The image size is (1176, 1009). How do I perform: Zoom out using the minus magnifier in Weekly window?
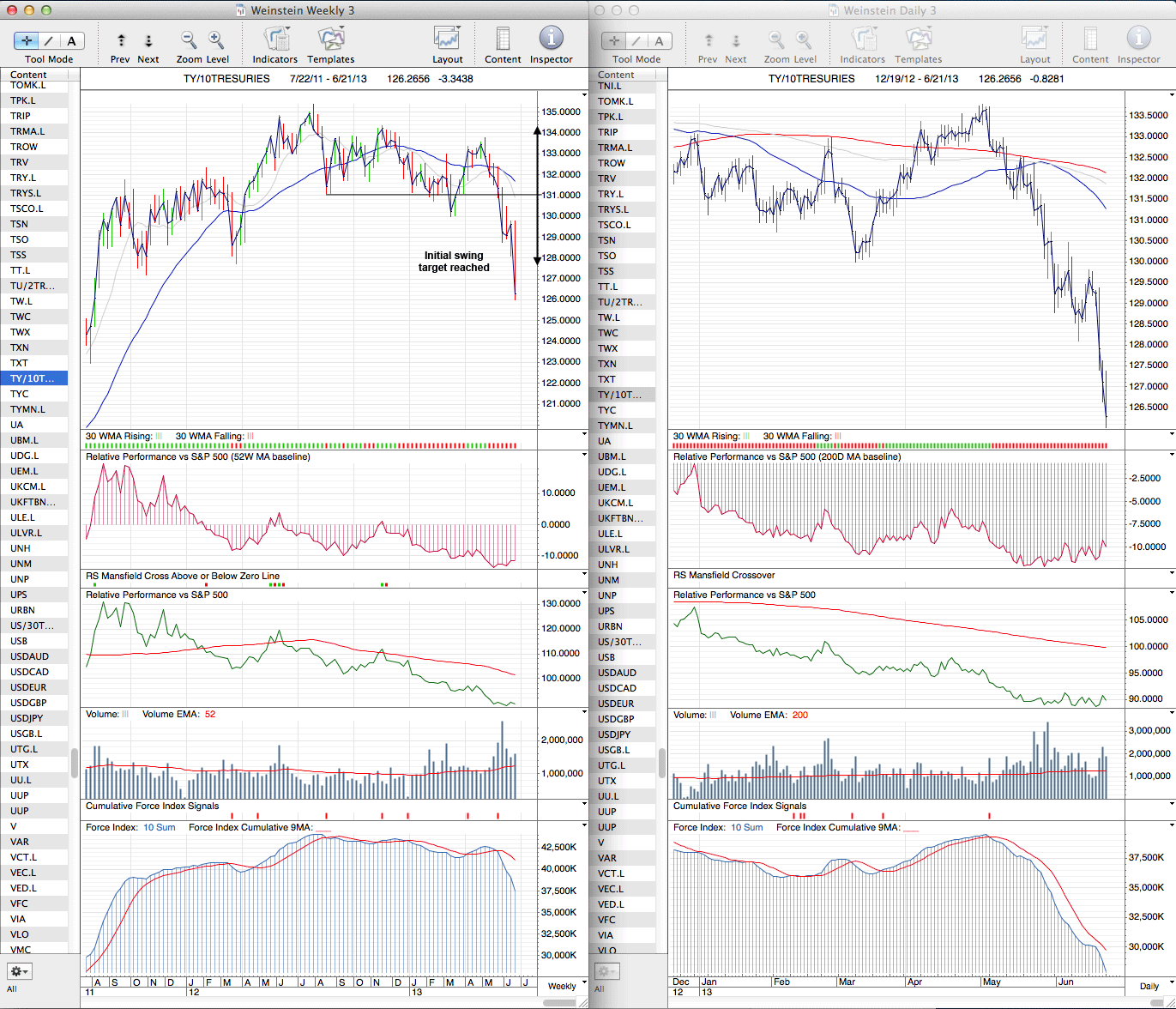(189, 39)
